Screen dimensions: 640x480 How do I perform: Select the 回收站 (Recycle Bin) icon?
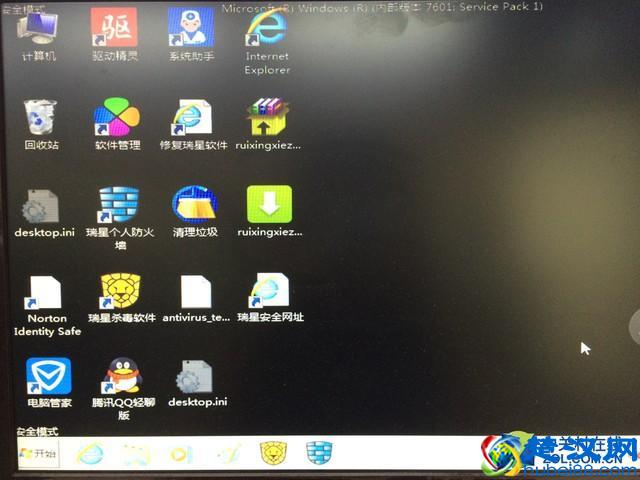coord(40,117)
